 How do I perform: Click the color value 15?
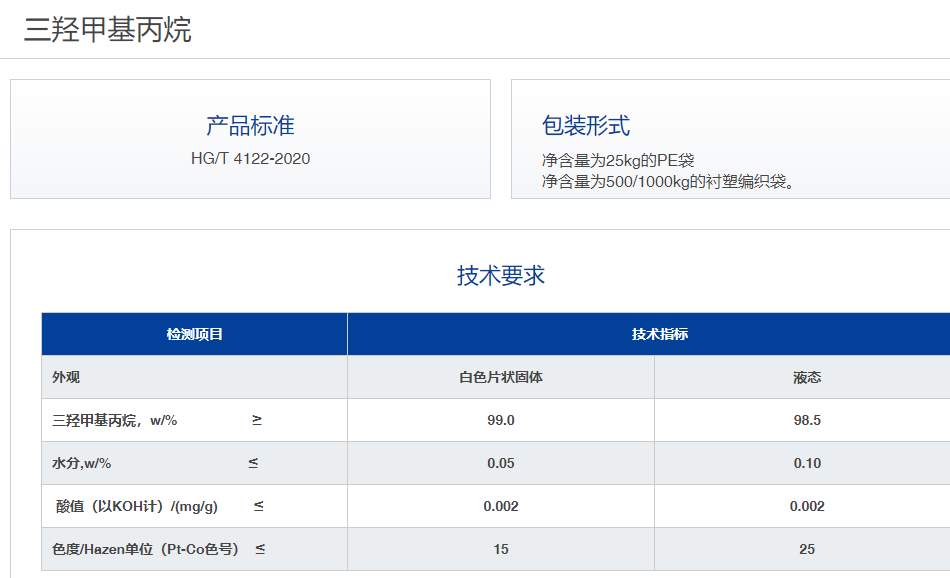tap(501, 550)
